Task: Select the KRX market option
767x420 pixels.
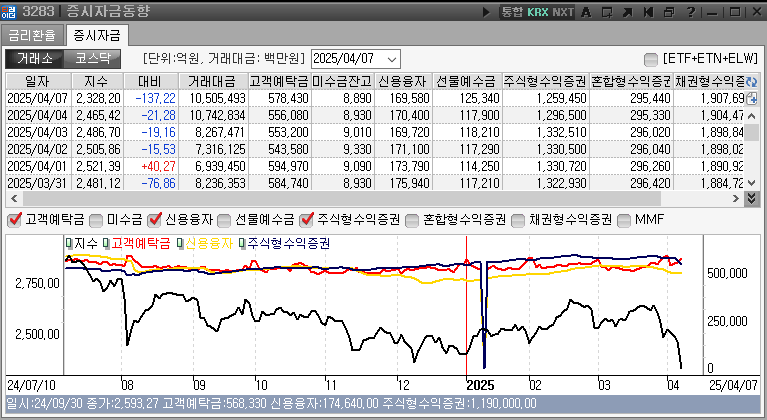Action: pyautogui.click(x=538, y=12)
